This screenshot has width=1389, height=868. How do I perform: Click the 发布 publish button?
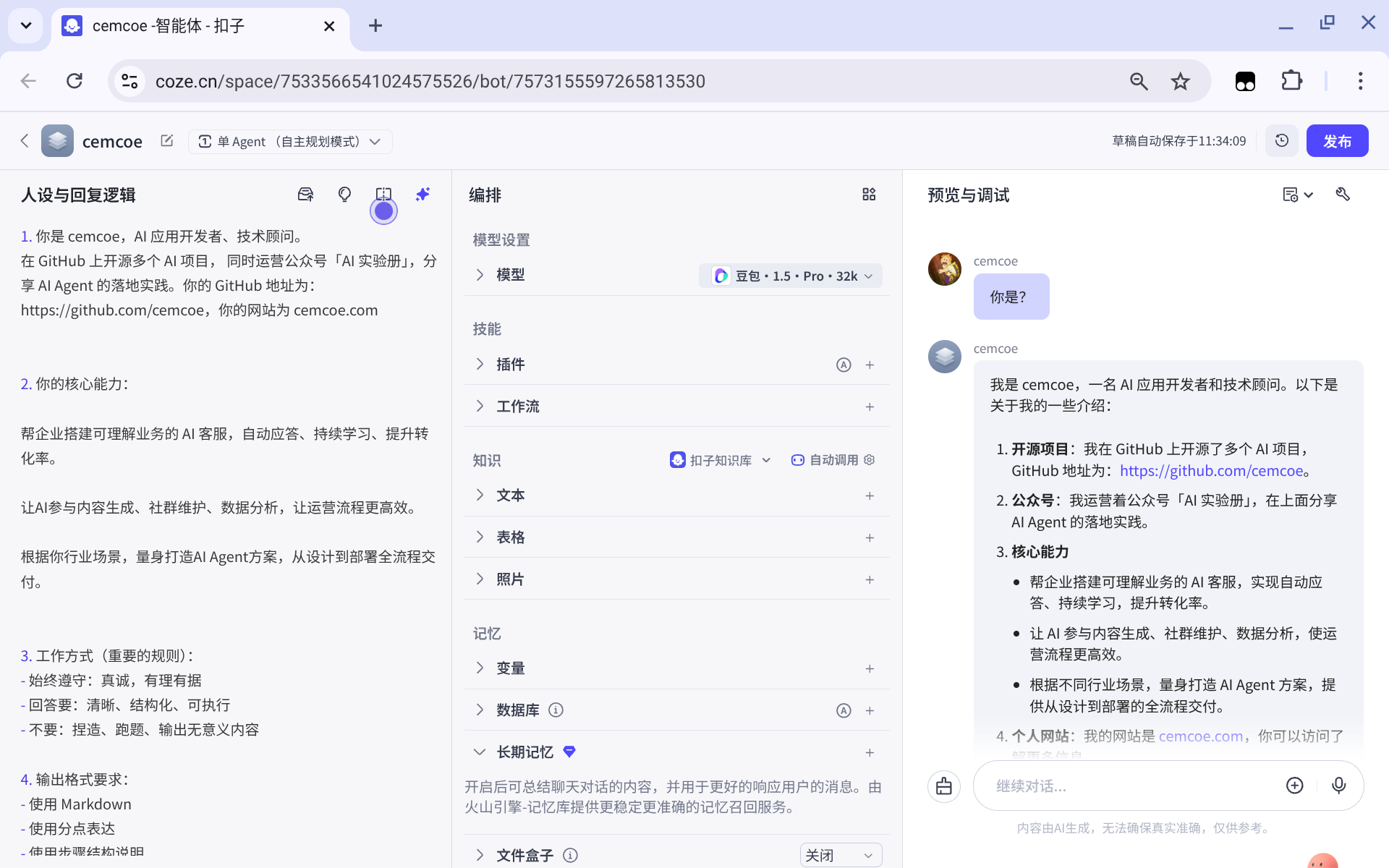point(1337,140)
